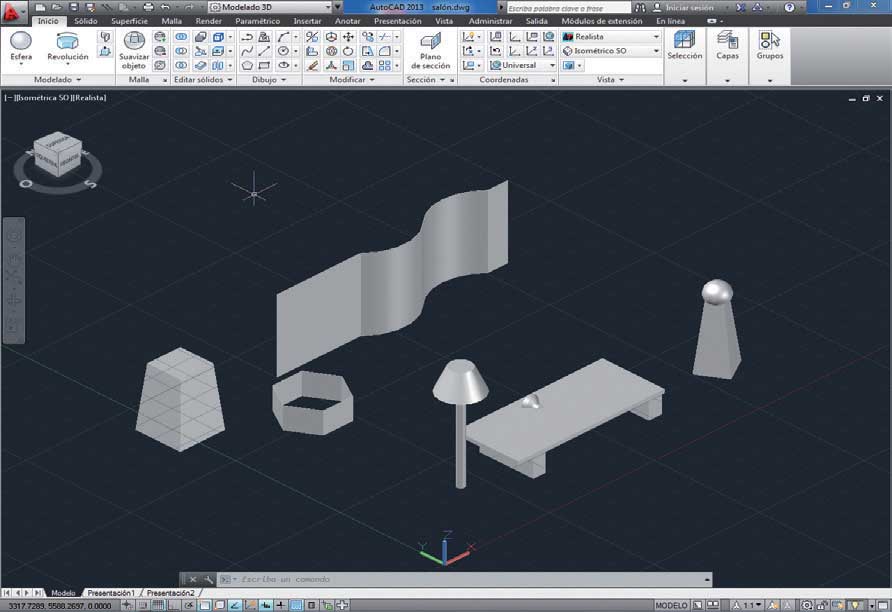Toggle ortho mode in status bar
This screenshot has width=892, height=612.
(174, 606)
